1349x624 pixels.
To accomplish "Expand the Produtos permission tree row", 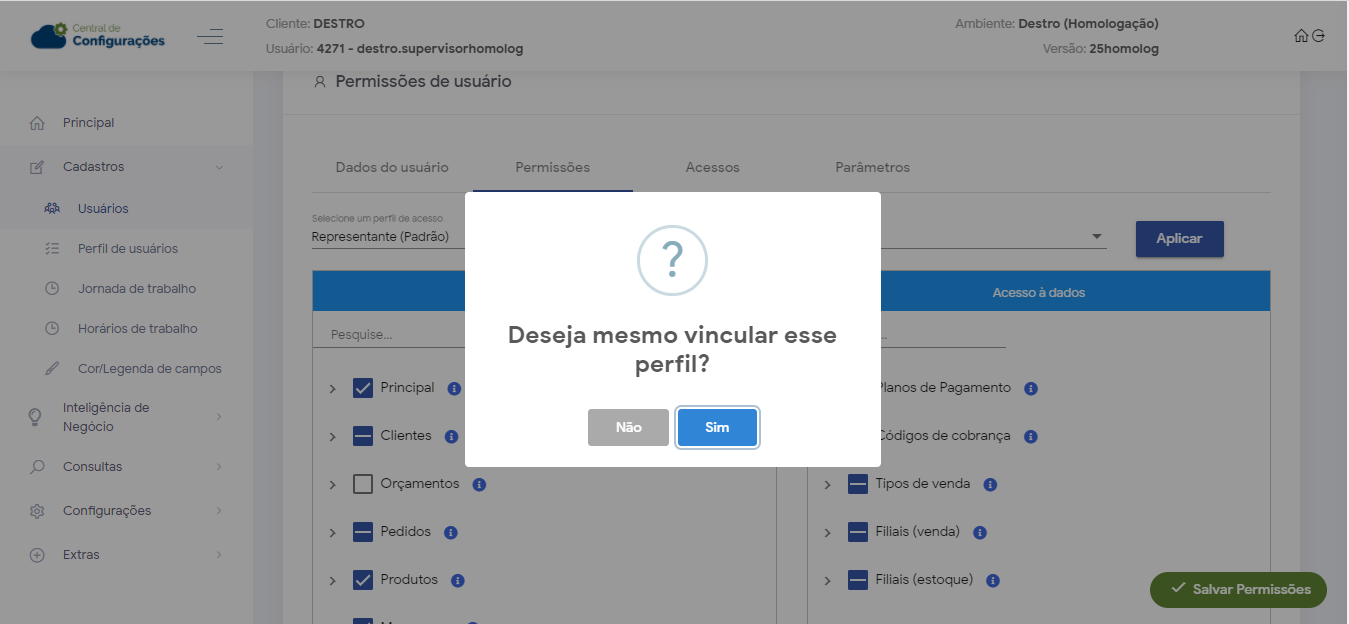I will 333,580.
